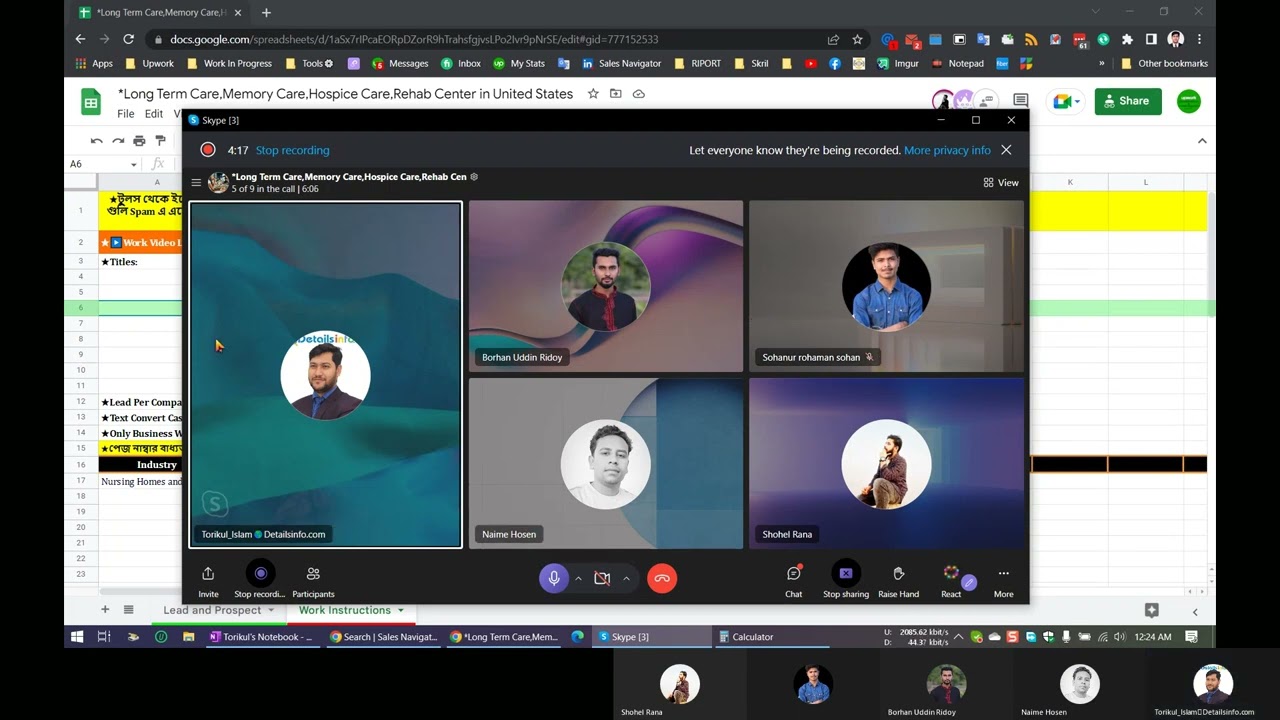
Task: Change the call layout with View button
Action: 1001,183
